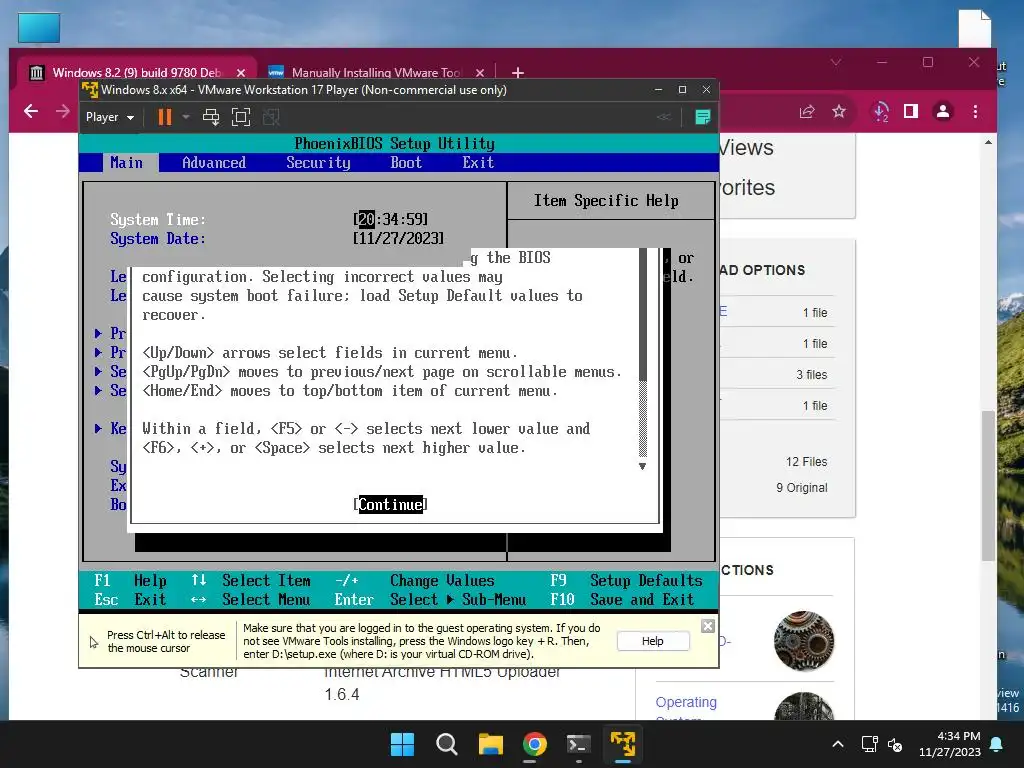The image size is (1024, 768).
Task: Open the Chrome tab search chevron
Action: tap(836, 62)
